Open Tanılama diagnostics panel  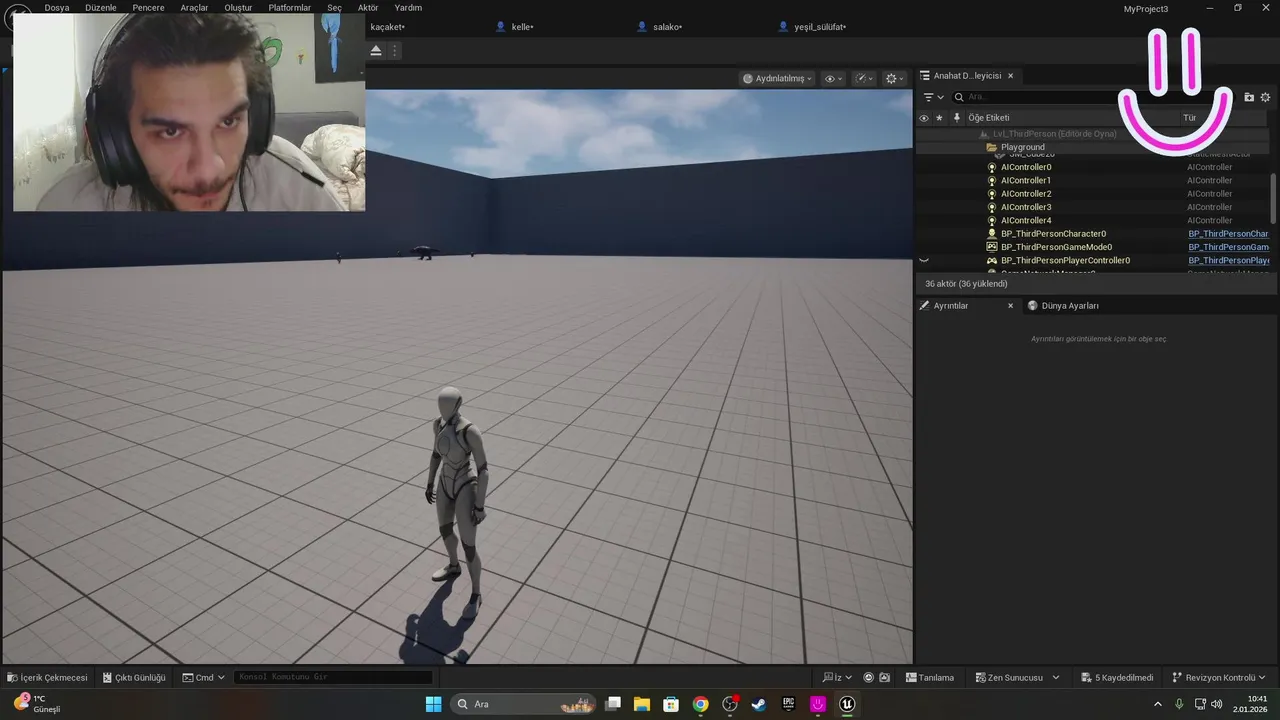pyautogui.click(x=930, y=677)
